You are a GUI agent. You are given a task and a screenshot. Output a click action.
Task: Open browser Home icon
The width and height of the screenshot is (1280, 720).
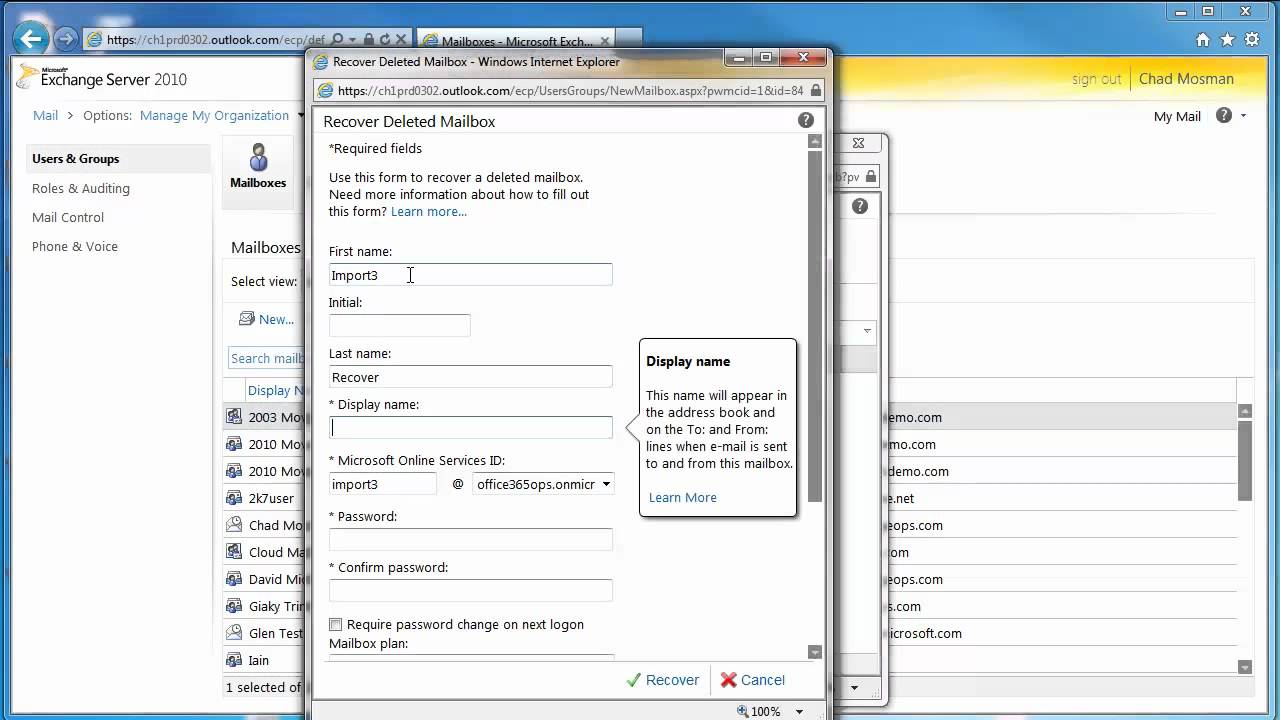click(1204, 40)
